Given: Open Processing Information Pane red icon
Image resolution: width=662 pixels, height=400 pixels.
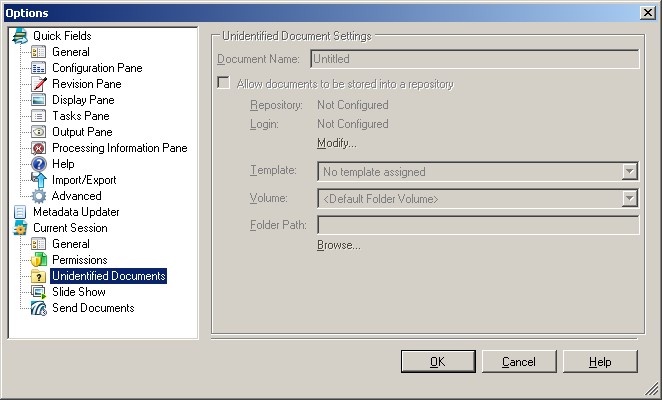Looking at the screenshot, I should [x=39, y=148].
